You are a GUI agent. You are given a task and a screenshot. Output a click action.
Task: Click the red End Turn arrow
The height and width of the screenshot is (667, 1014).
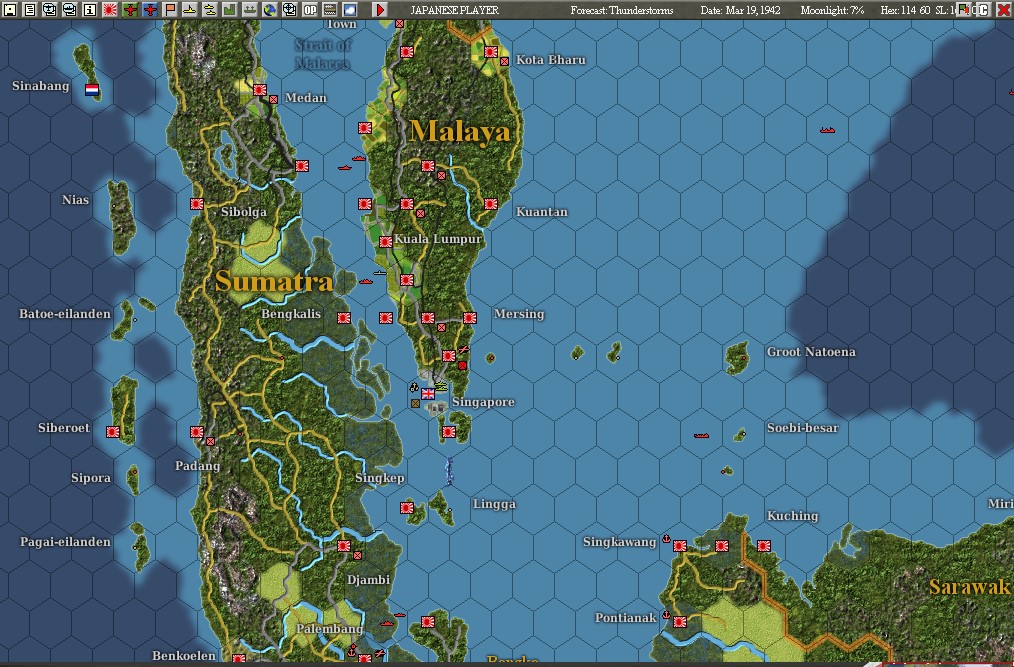[380, 10]
